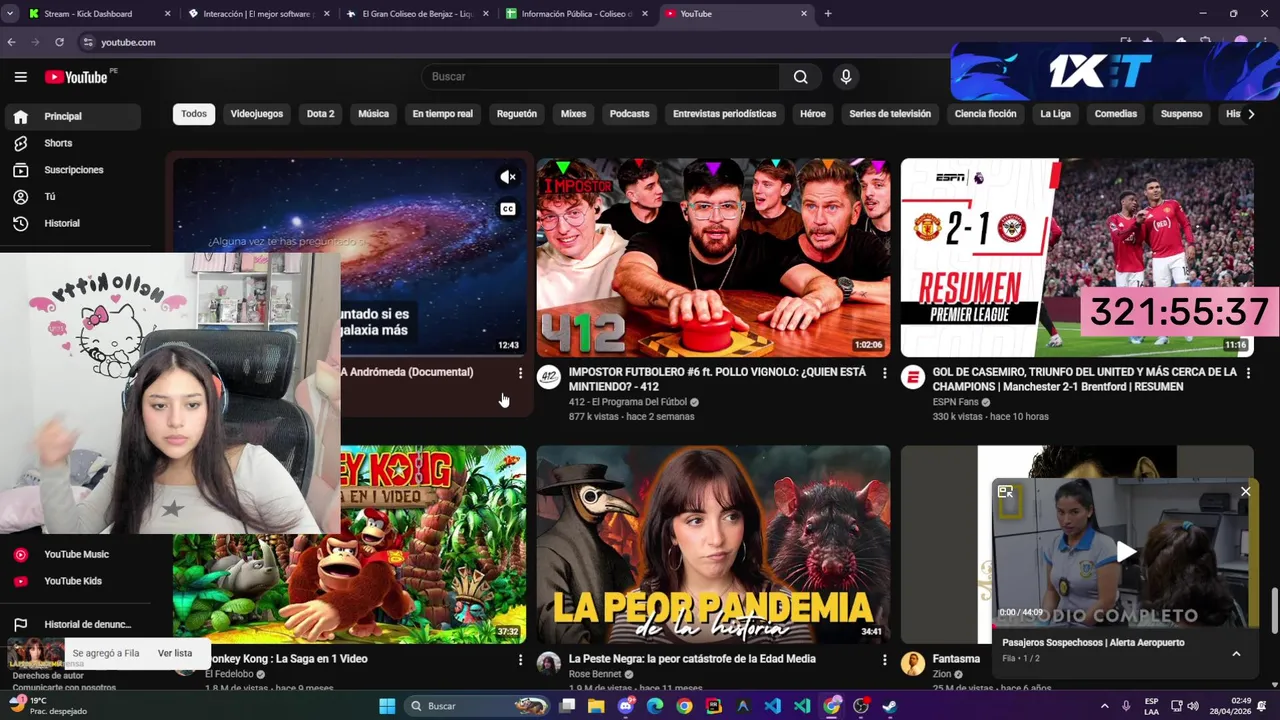Open Impostor Futbolero #6 video title
The width and height of the screenshot is (1280, 720).
point(718,379)
